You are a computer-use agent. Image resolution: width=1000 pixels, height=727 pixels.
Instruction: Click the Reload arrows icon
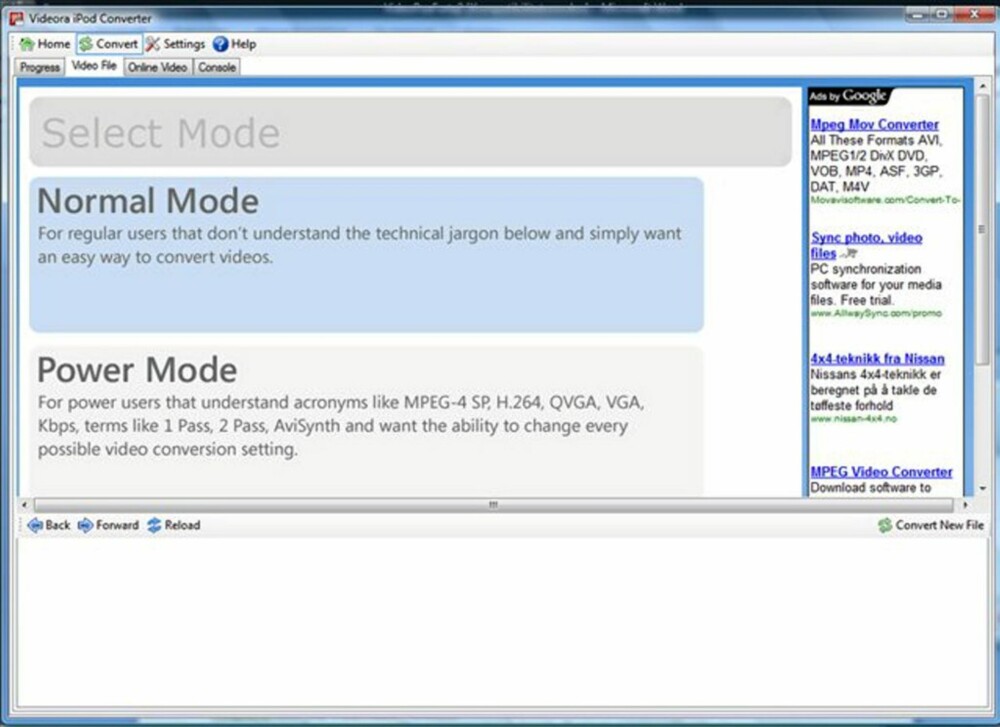[154, 525]
